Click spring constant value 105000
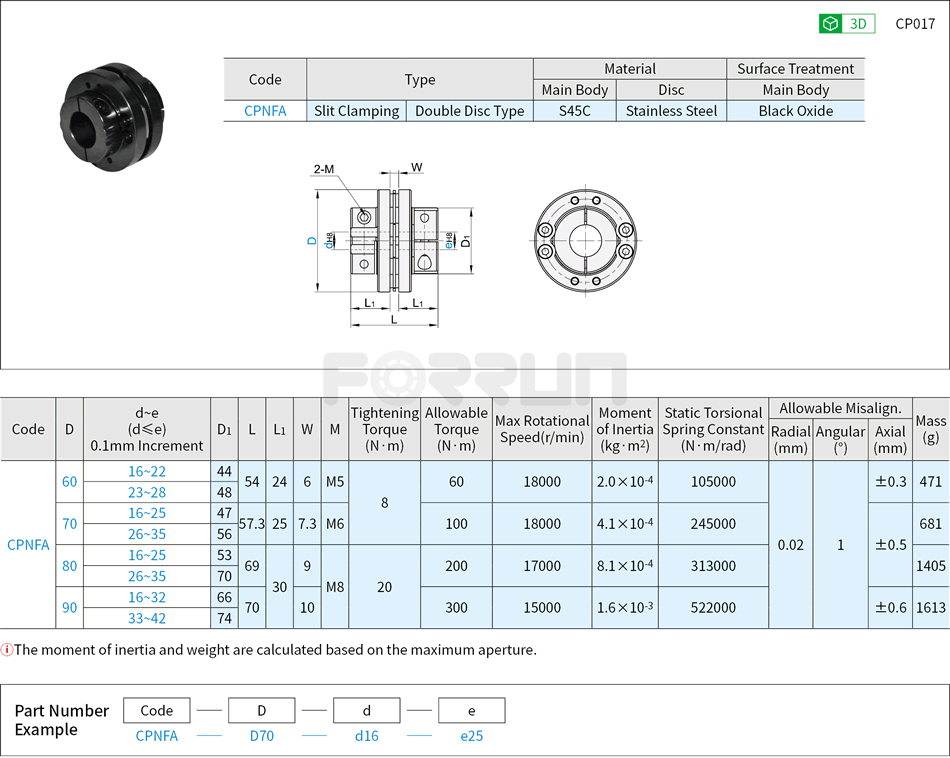 [713, 482]
